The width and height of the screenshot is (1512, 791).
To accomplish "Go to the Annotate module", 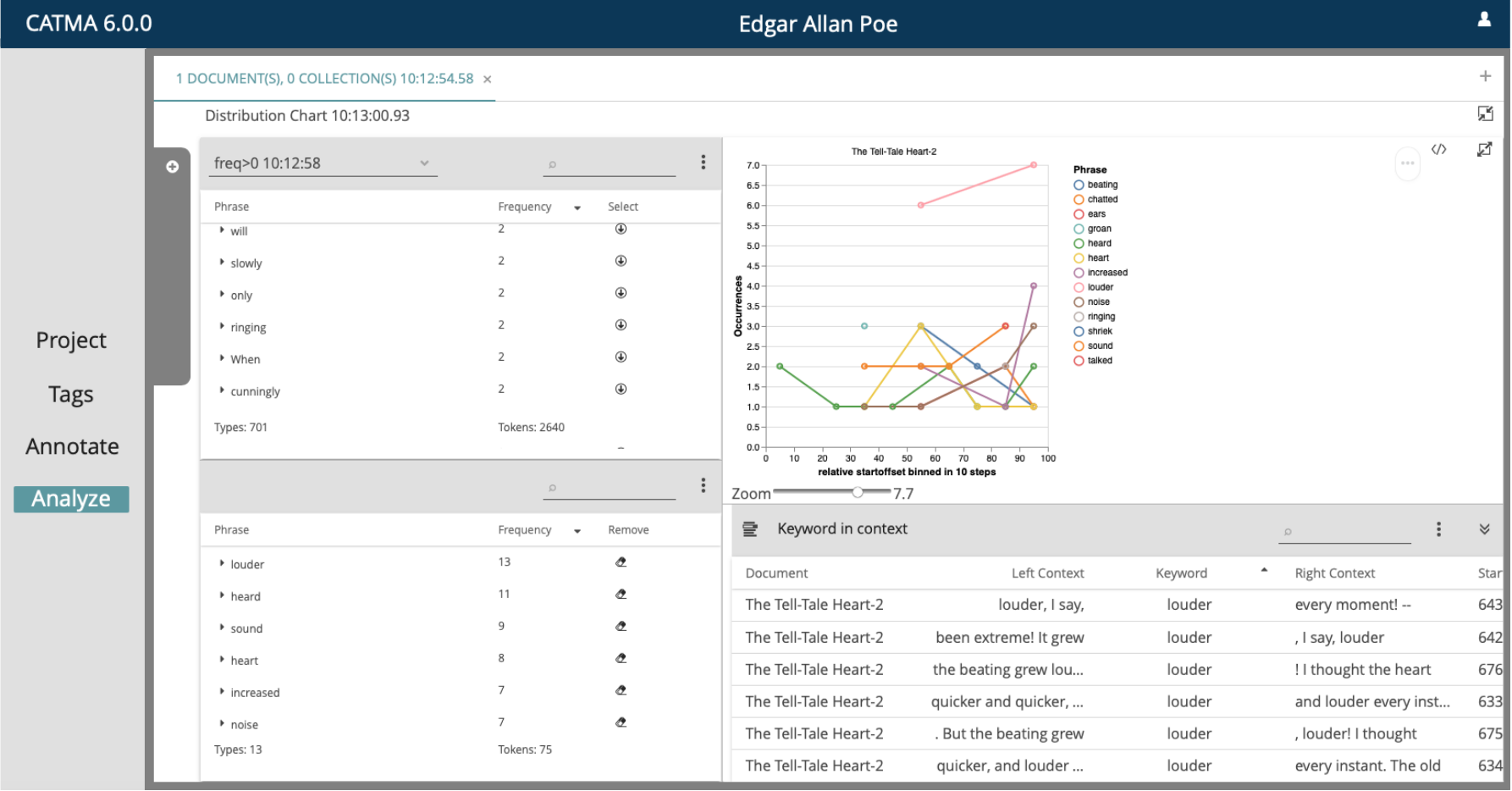I will [x=72, y=446].
